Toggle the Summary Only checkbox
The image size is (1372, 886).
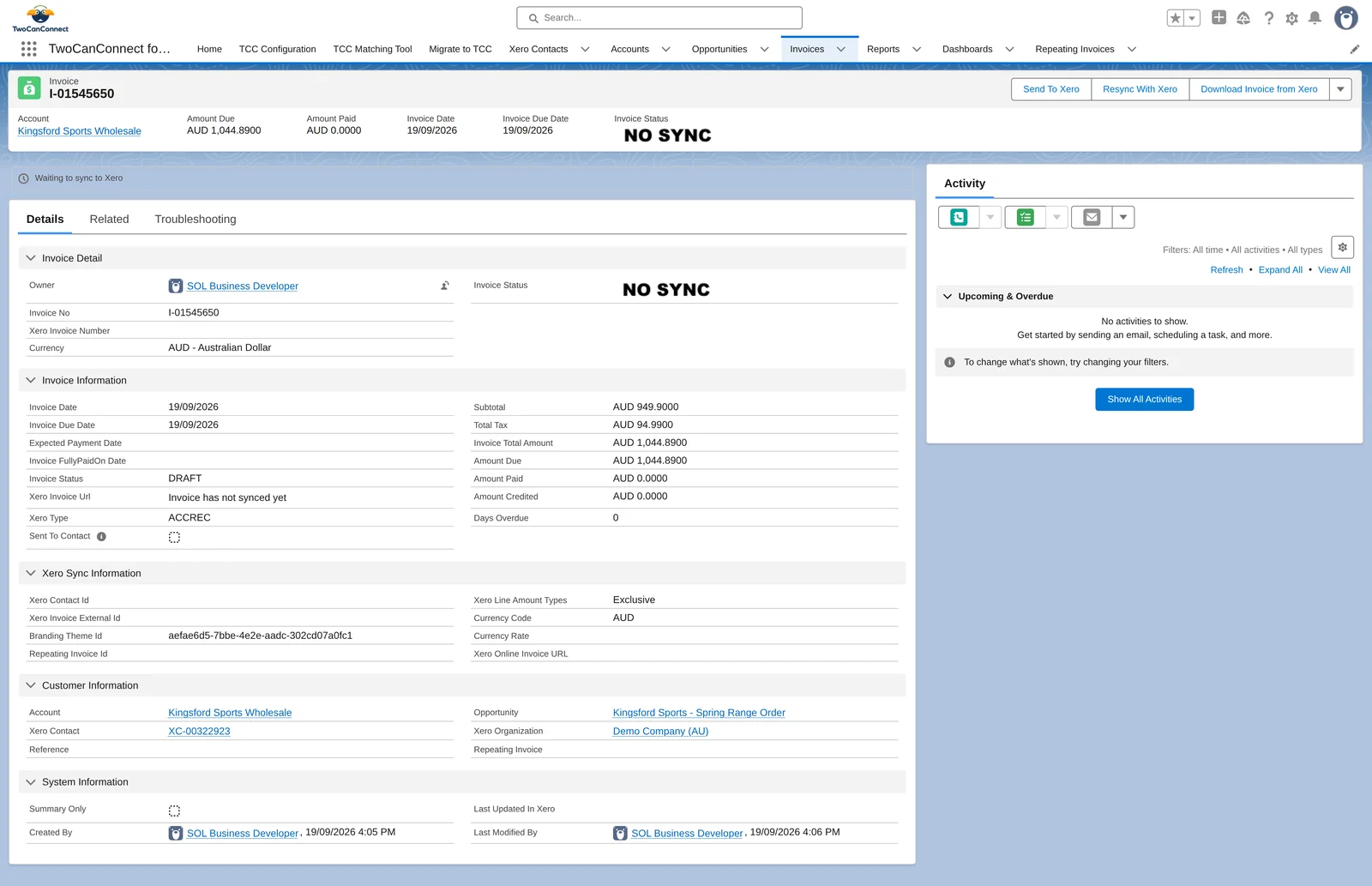point(174,811)
